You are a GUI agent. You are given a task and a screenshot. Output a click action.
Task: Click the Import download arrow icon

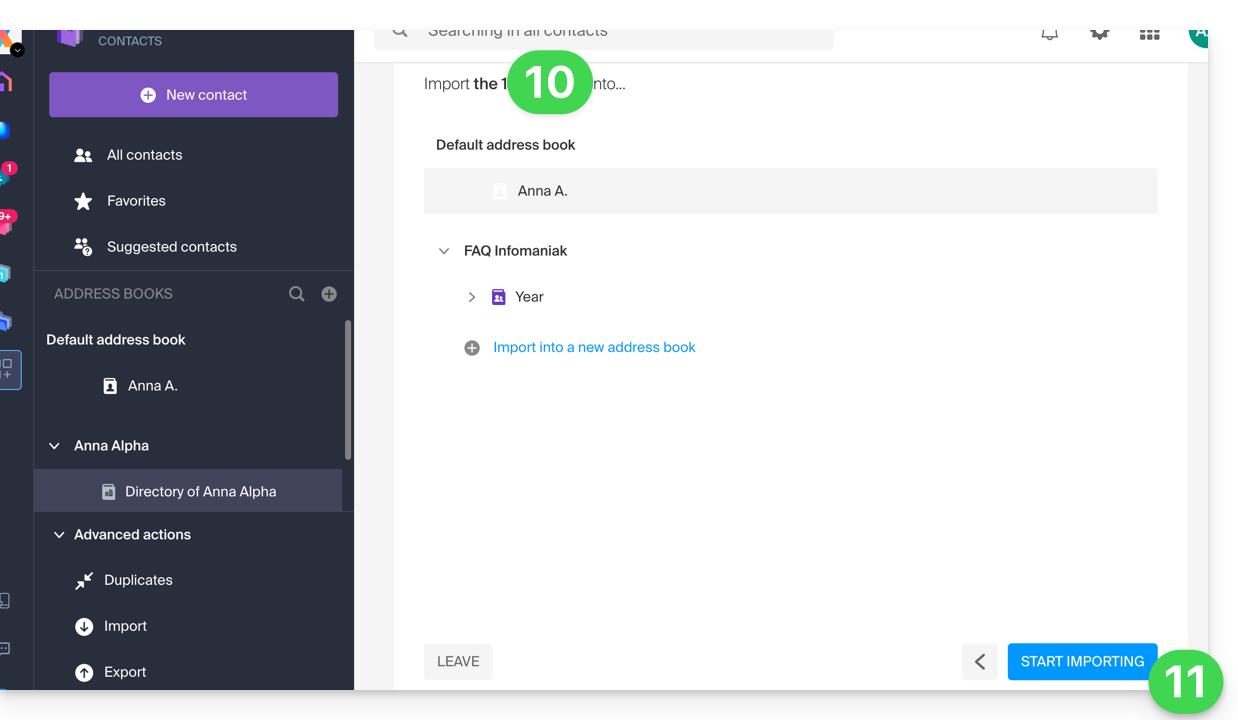pos(84,627)
